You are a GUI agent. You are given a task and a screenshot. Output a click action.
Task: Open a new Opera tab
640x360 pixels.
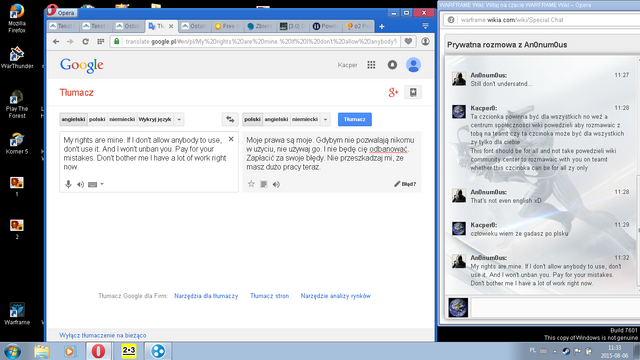tap(382, 27)
